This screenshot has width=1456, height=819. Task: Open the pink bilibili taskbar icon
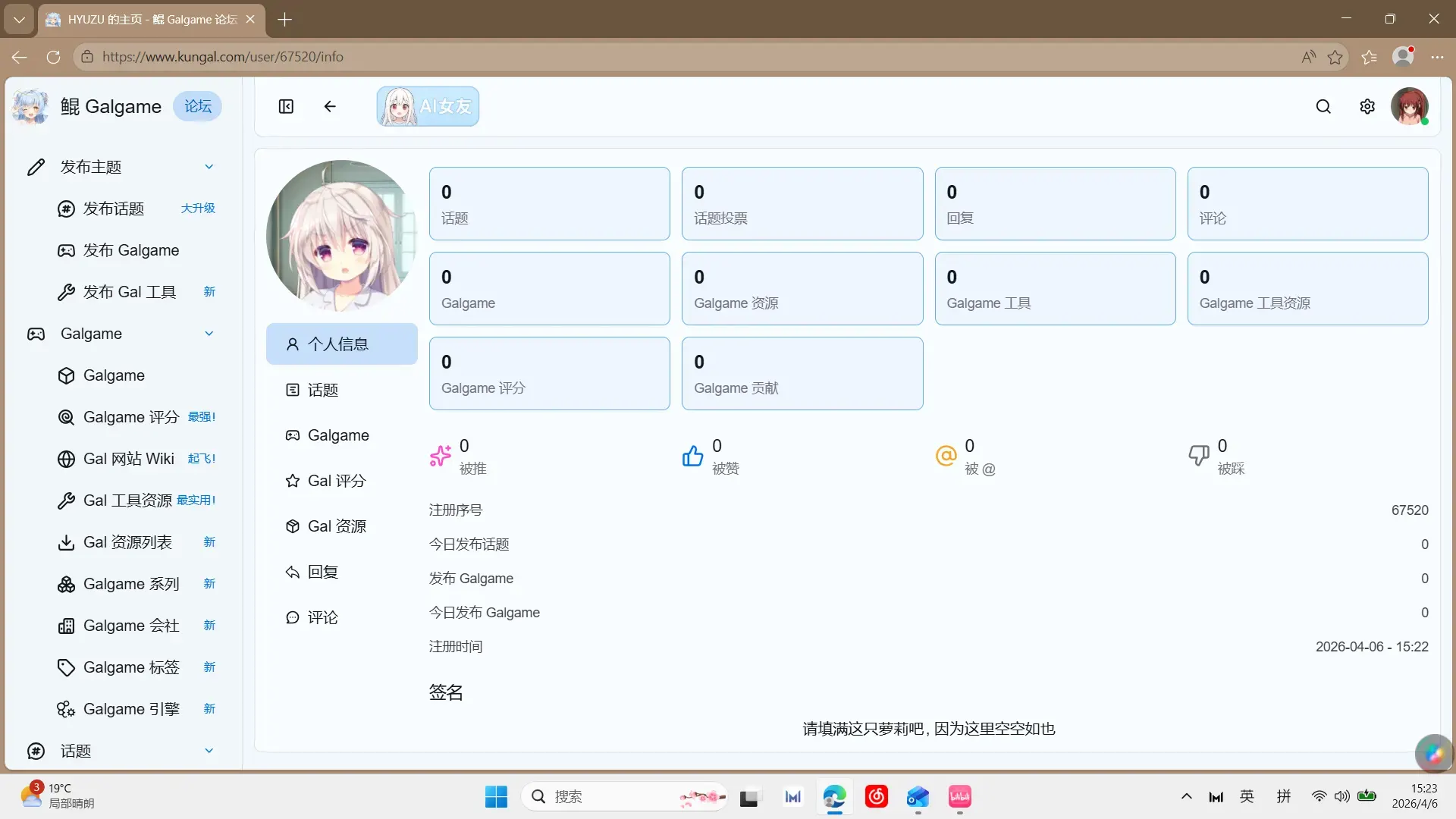959,796
